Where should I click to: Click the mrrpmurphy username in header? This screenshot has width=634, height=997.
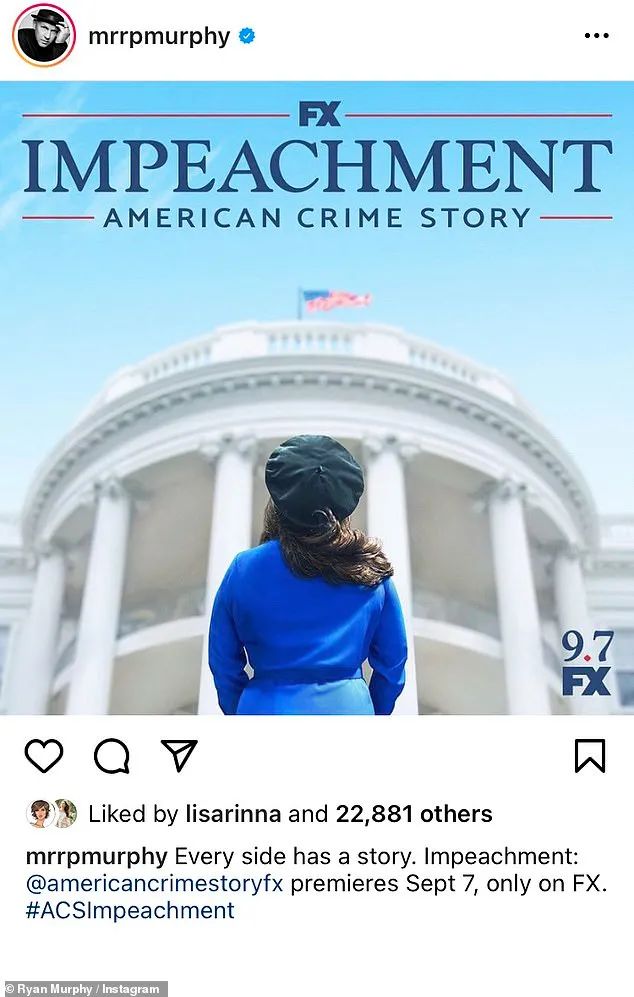(159, 37)
